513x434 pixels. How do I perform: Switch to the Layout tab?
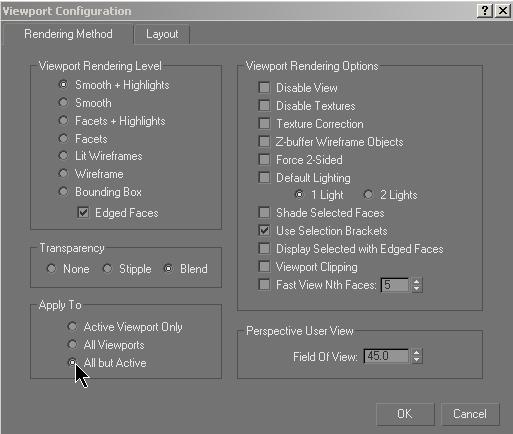coord(162,34)
